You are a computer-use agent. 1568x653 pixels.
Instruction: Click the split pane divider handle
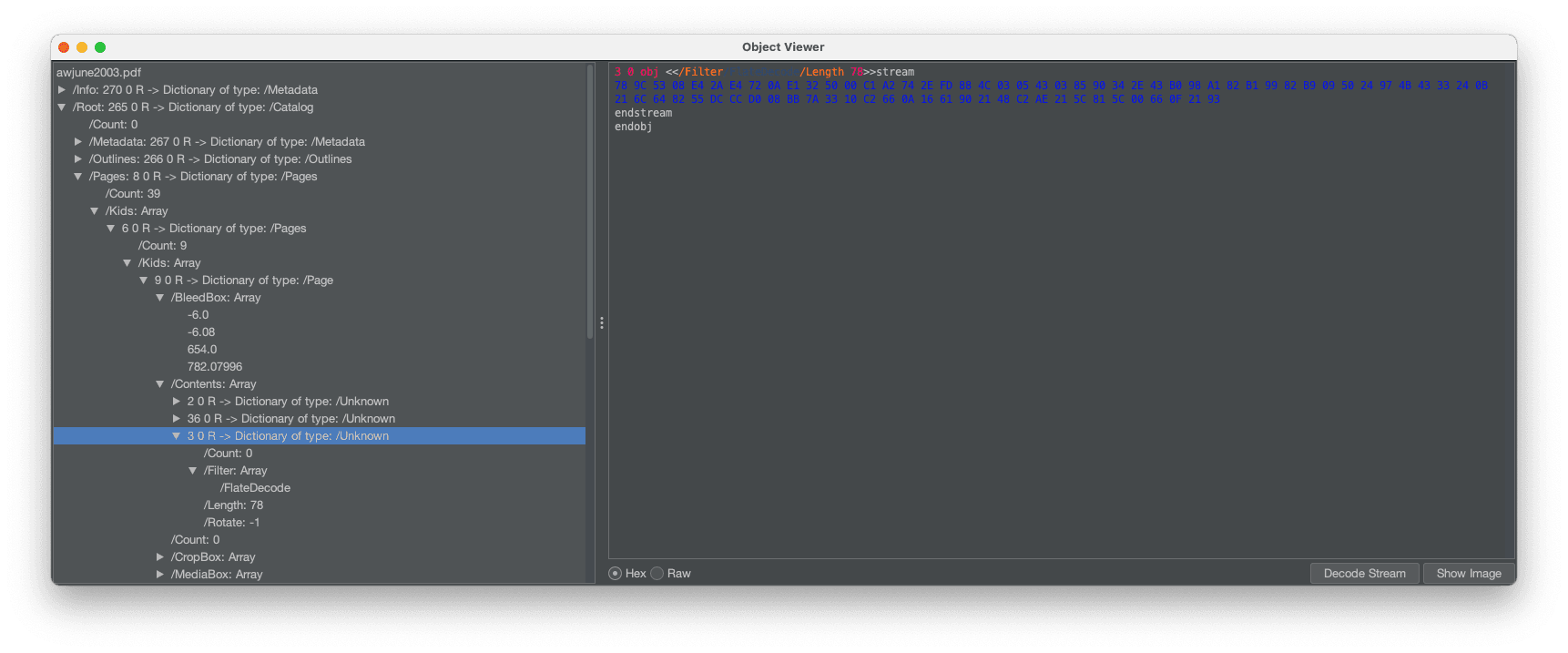point(601,323)
